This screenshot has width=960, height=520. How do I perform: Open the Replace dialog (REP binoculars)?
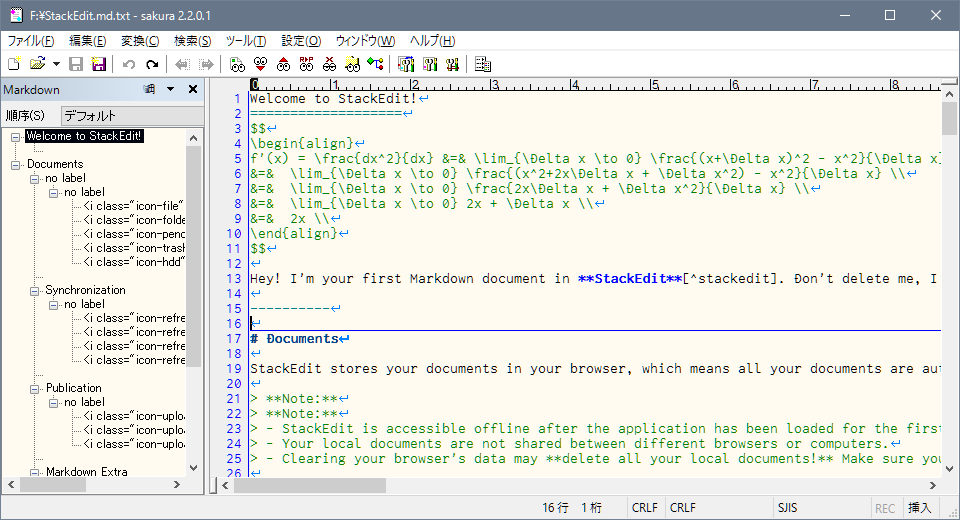click(x=306, y=64)
